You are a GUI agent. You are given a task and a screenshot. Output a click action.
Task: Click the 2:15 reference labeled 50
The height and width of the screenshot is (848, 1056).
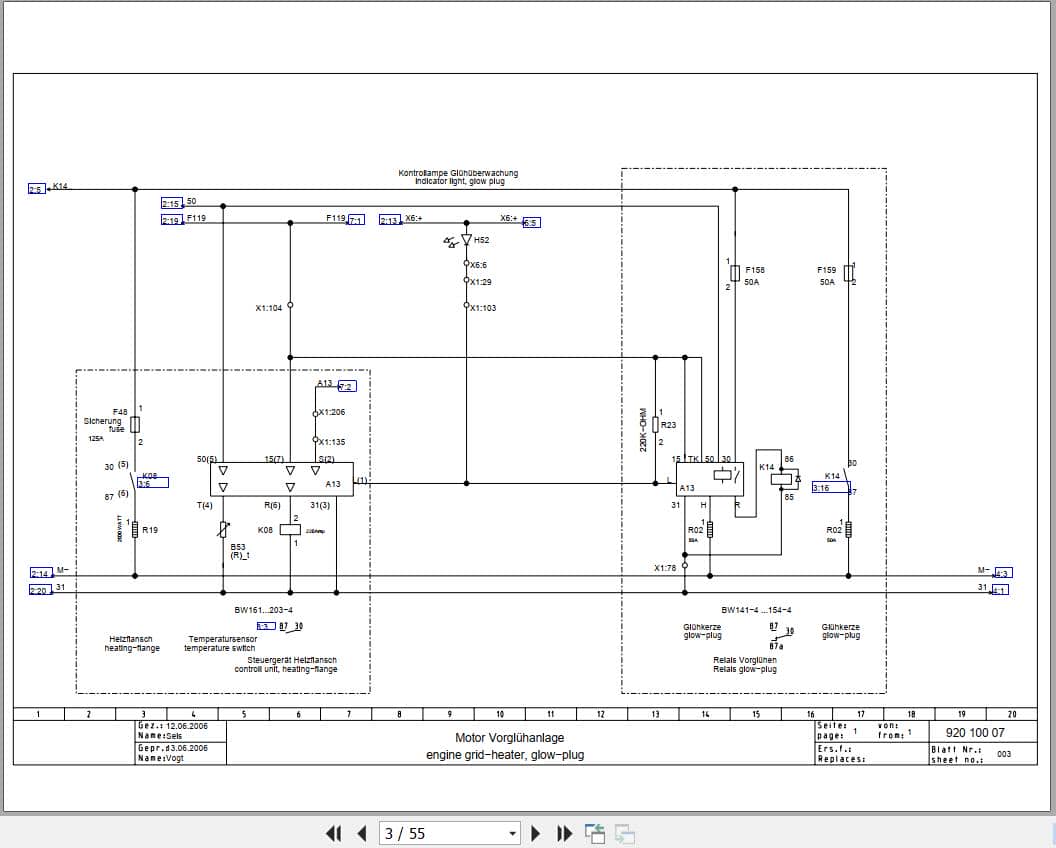pos(171,201)
